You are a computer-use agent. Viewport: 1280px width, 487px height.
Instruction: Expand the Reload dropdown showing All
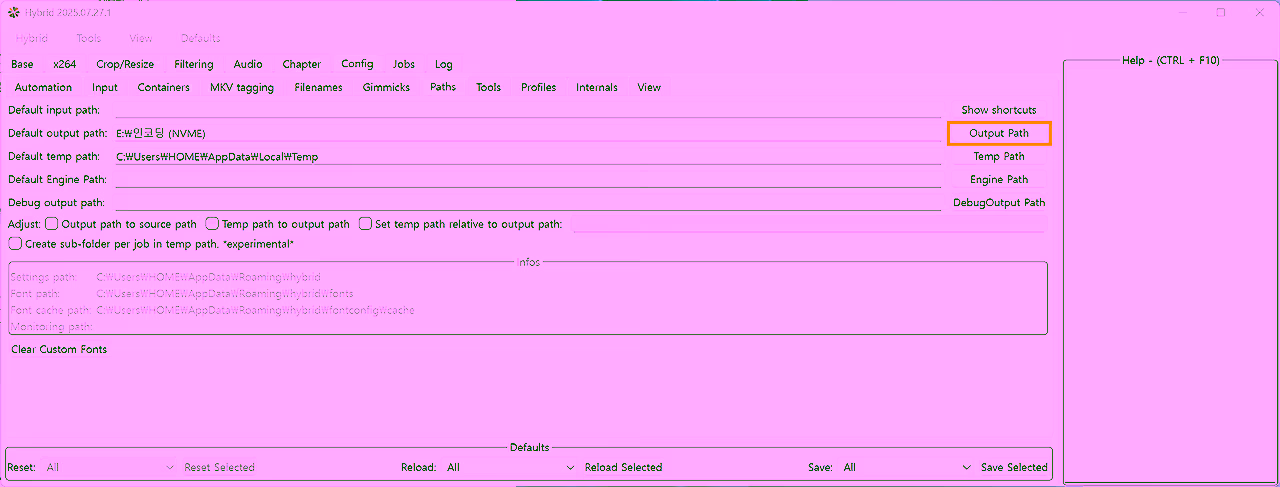coord(511,467)
